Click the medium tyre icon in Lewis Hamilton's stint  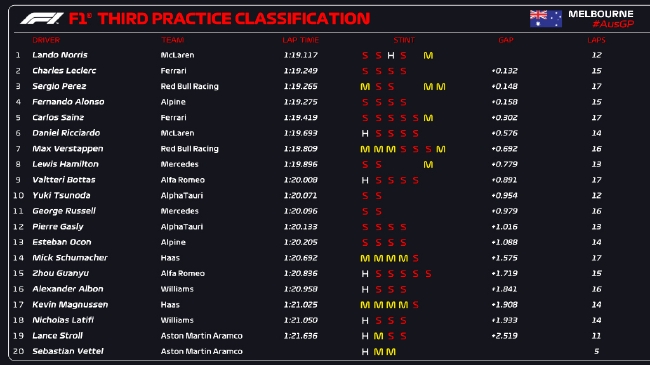click(428, 165)
